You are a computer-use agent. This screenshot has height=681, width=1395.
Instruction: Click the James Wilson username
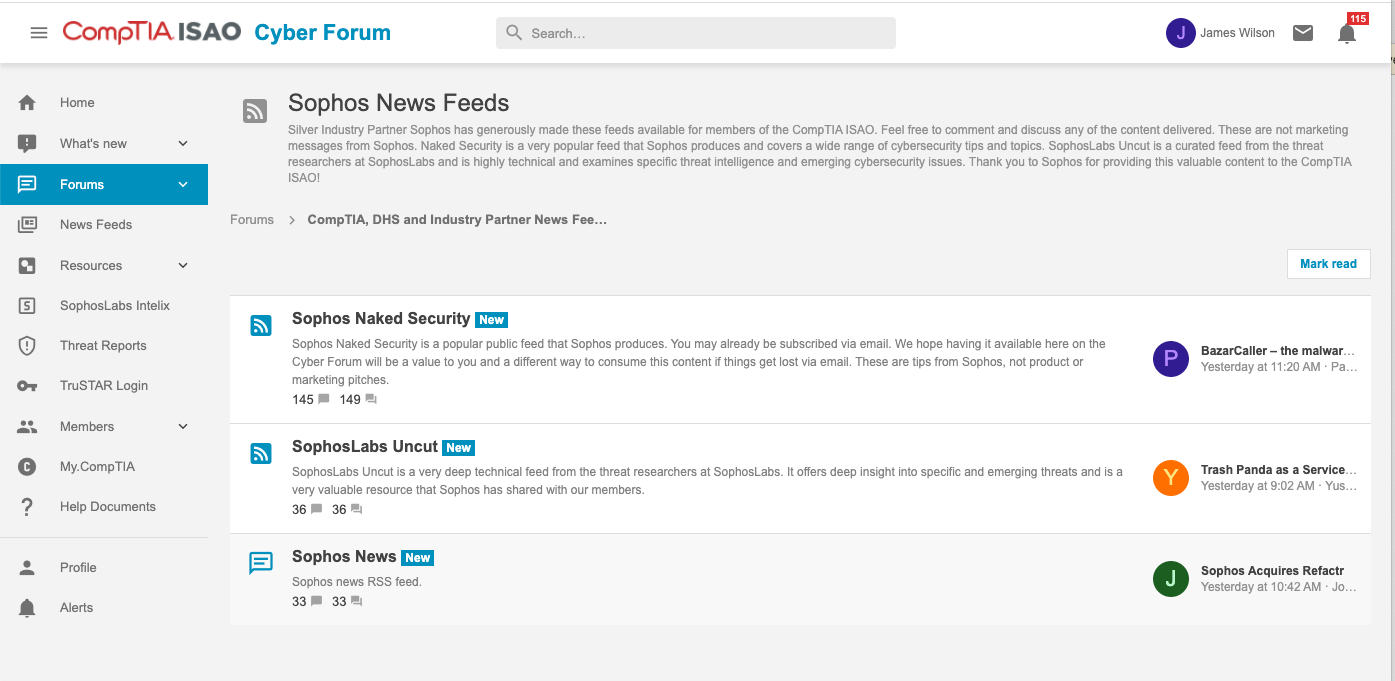tap(1237, 33)
